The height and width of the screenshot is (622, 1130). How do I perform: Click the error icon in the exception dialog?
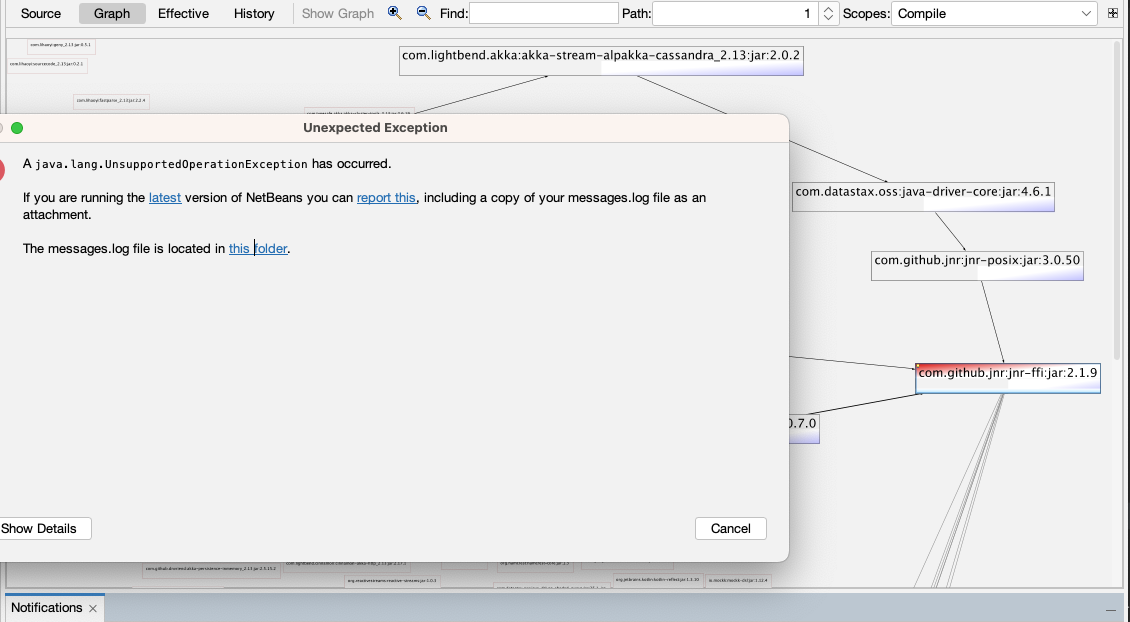point(3,168)
